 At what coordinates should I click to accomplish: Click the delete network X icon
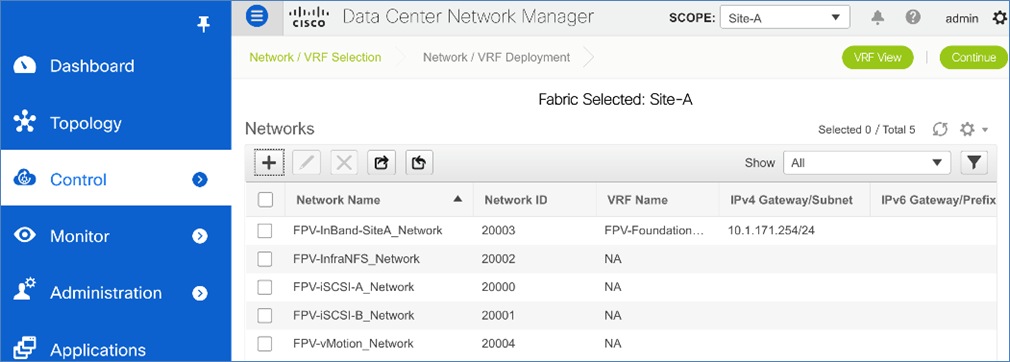tap(344, 163)
